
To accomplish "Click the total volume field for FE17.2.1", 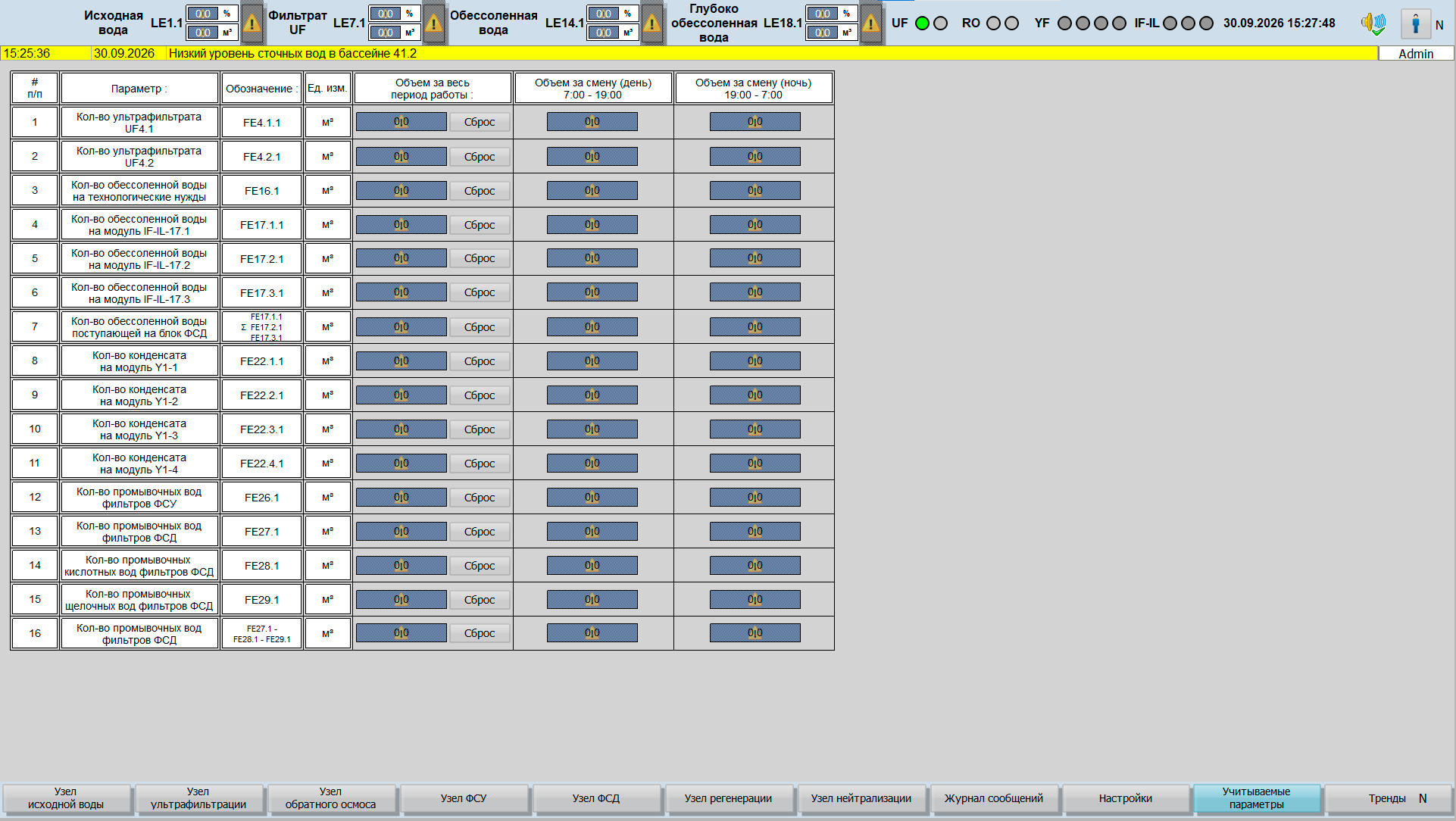I will coord(401,258).
